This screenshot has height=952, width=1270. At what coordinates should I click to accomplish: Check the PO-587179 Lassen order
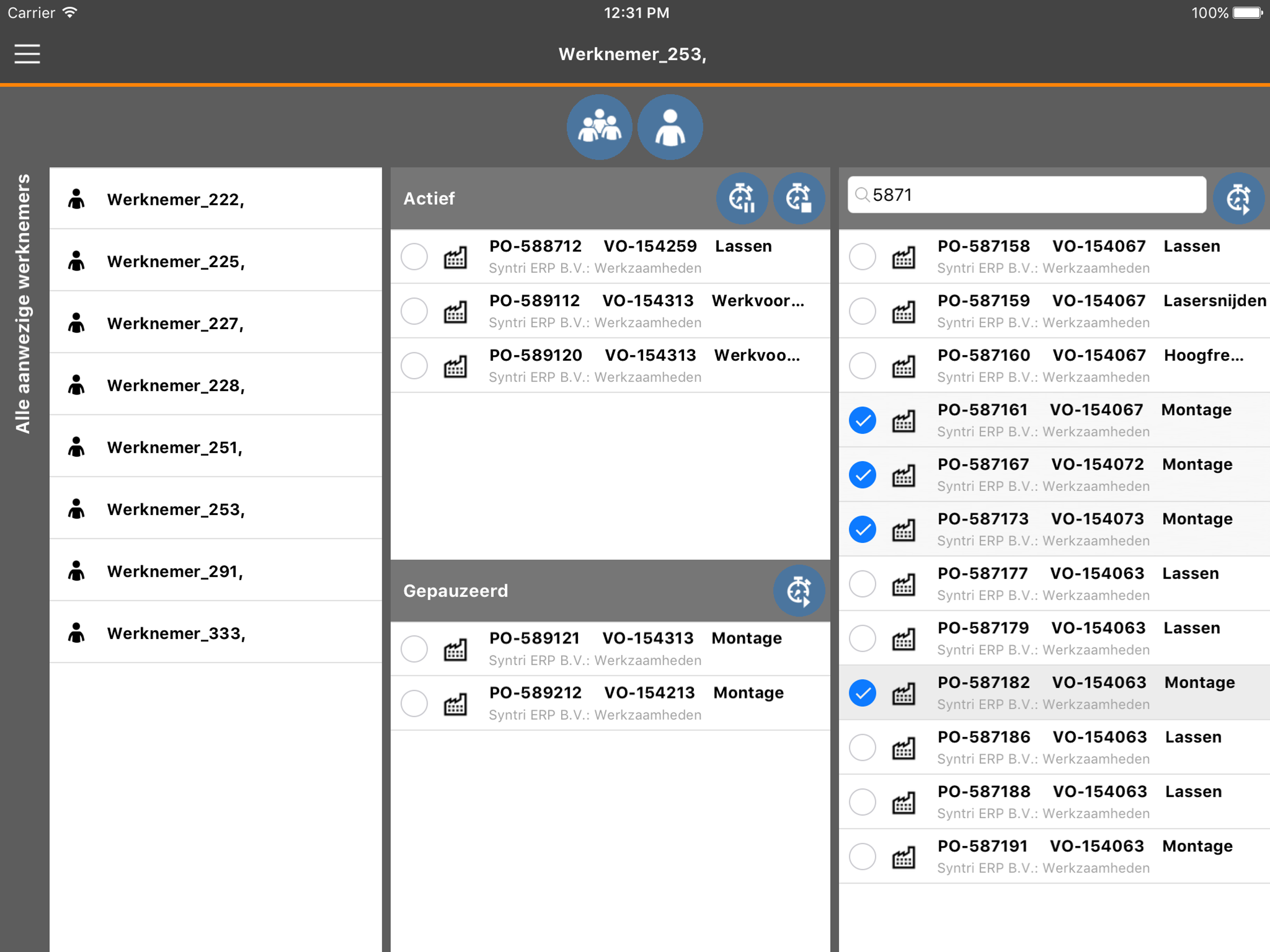(x=862, y=639)
